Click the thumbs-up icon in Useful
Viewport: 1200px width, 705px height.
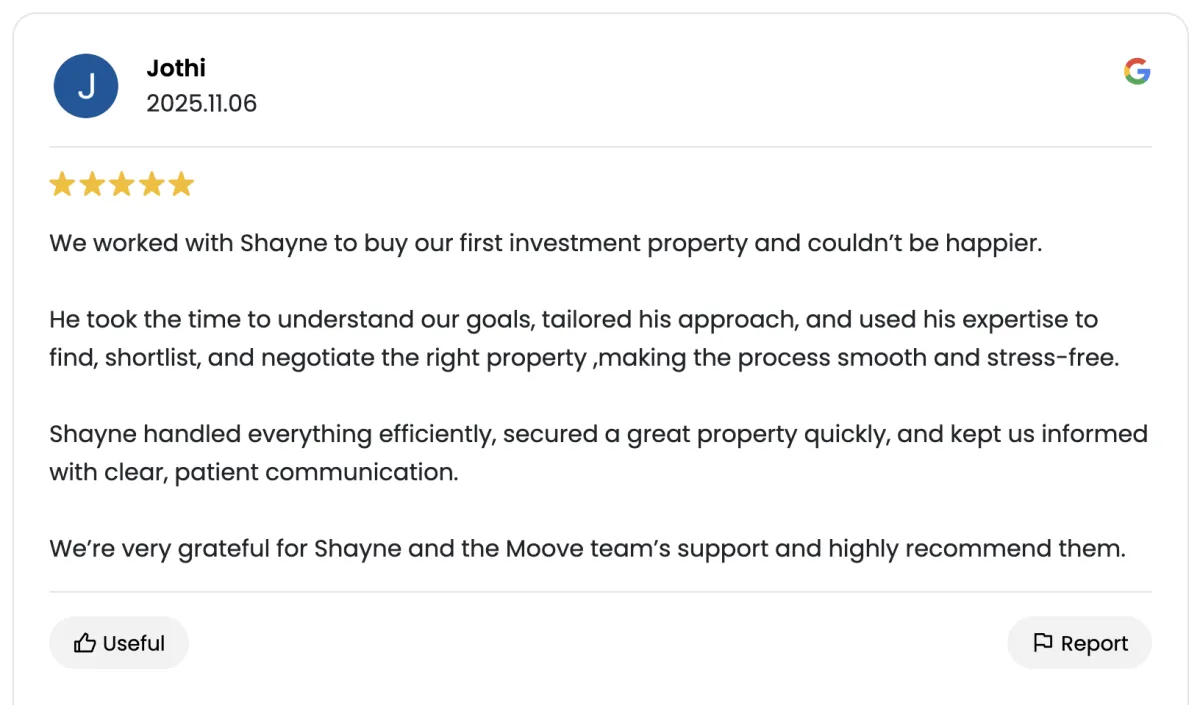[x=85, y=643]
